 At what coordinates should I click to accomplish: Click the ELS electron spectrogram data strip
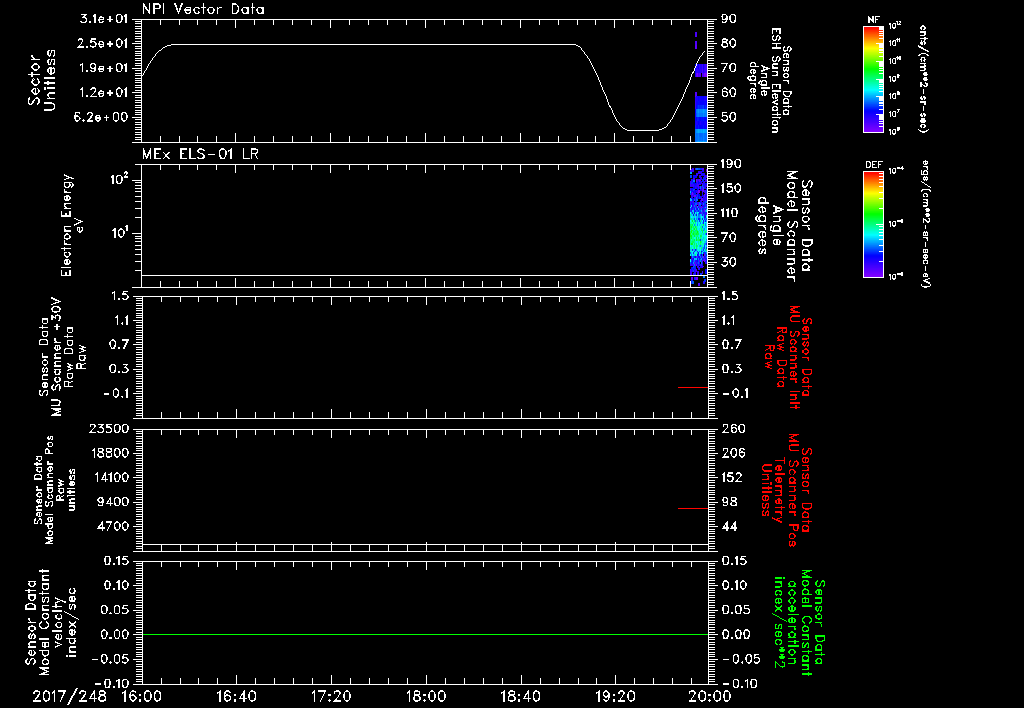tap(698, 225)
